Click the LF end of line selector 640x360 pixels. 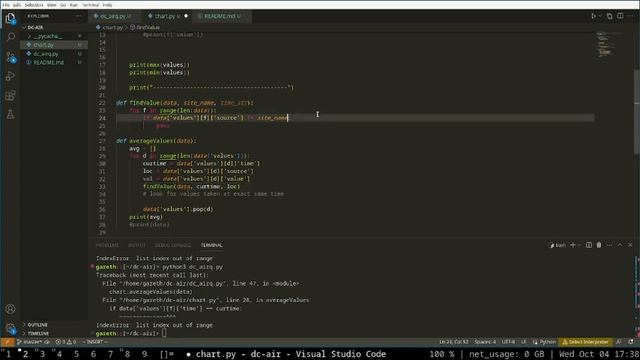(x=523, y=342)
